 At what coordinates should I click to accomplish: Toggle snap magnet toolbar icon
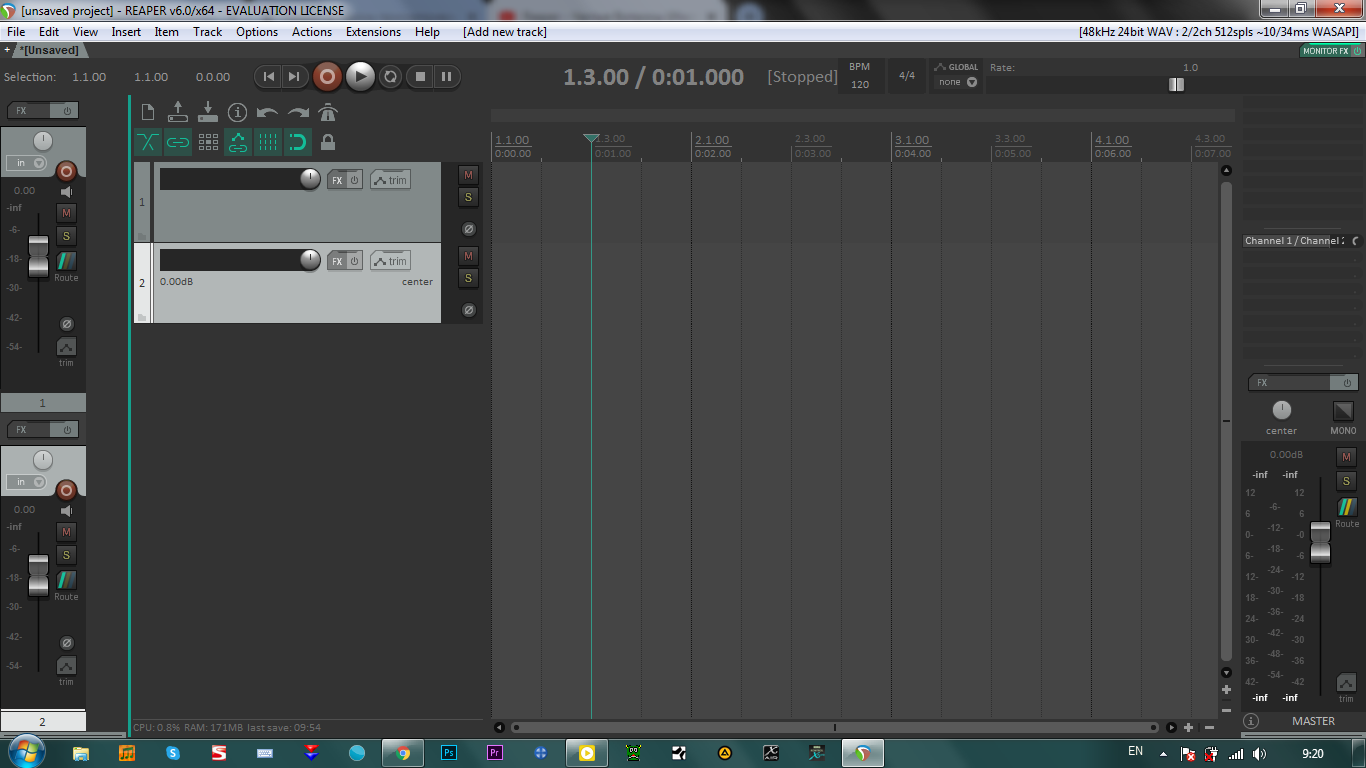coord(297,142)
